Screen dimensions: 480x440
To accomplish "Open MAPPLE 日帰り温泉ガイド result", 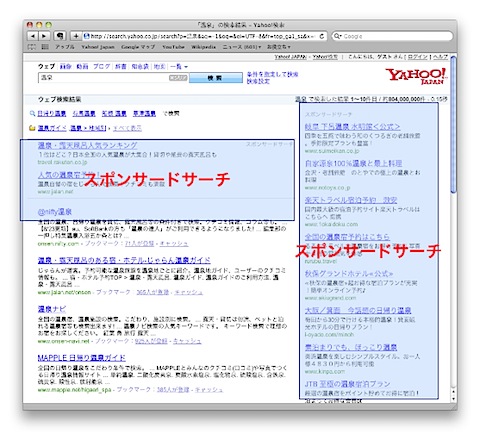I will (82, 358).
